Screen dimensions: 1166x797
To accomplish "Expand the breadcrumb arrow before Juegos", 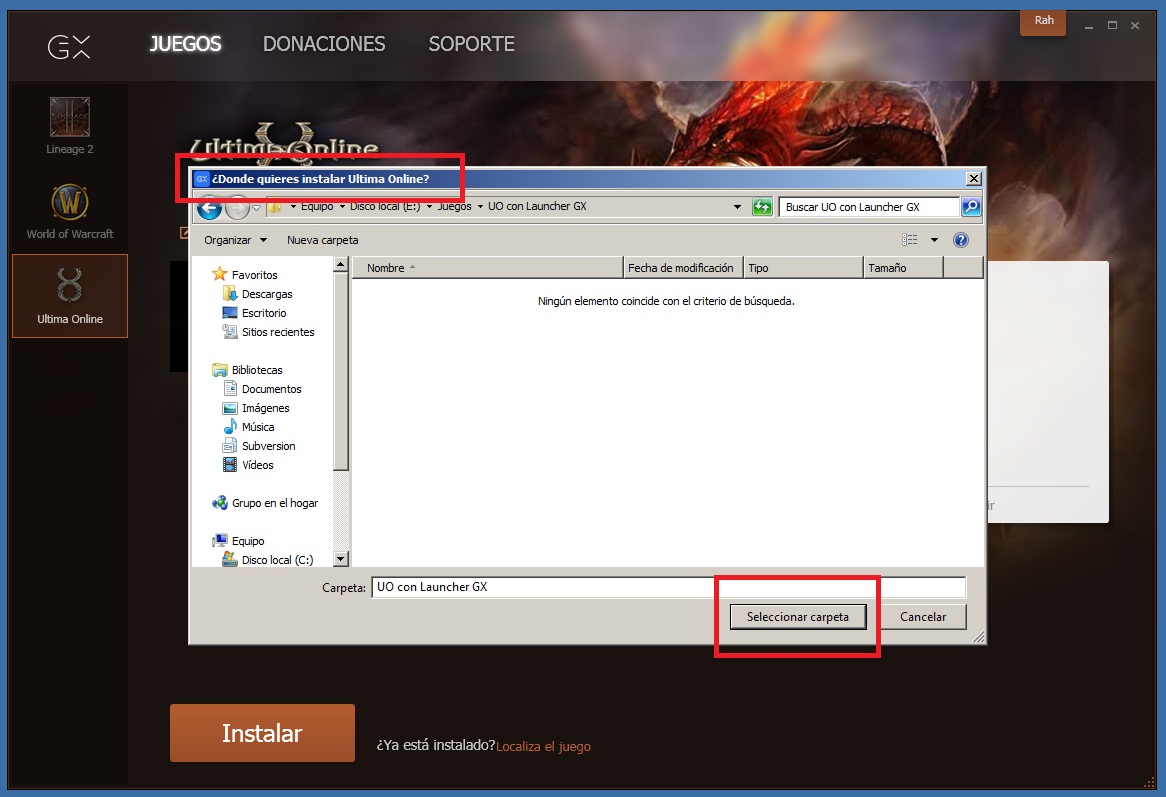I will [429, 207].
